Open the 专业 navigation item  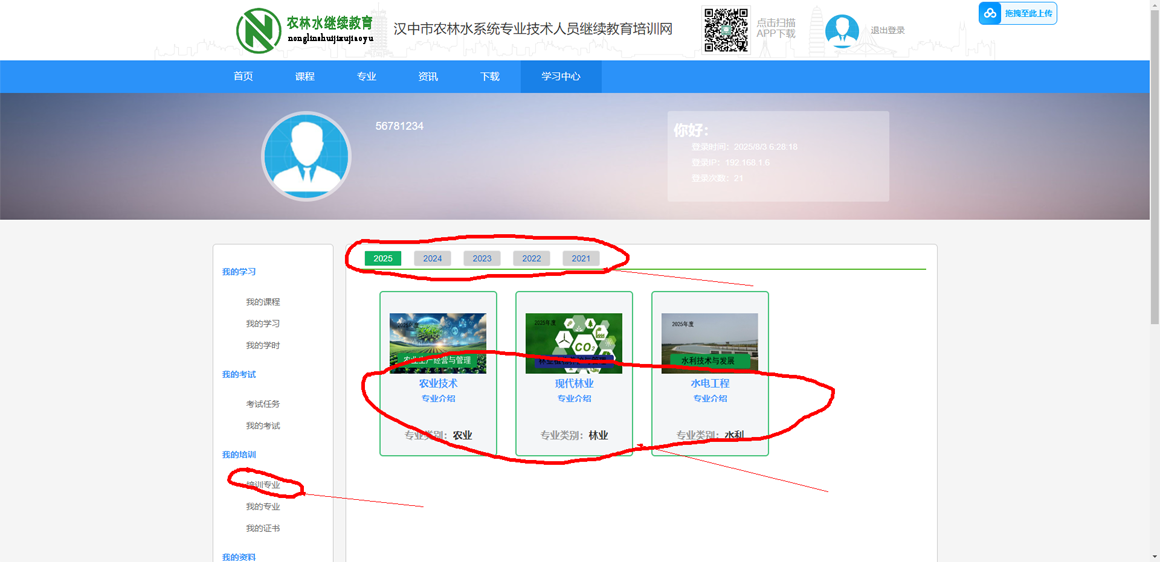click(x=366, y=76)
